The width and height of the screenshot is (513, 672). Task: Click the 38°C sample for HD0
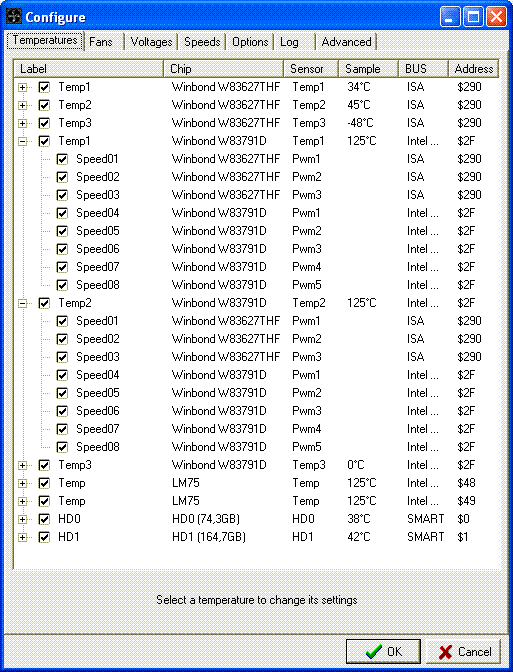pos(359,519)
